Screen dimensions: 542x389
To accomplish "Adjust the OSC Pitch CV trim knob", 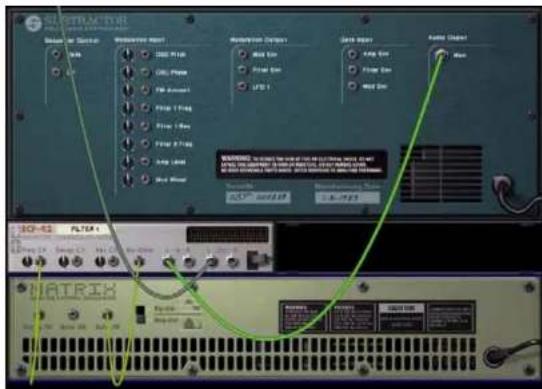I will [128, 54].
